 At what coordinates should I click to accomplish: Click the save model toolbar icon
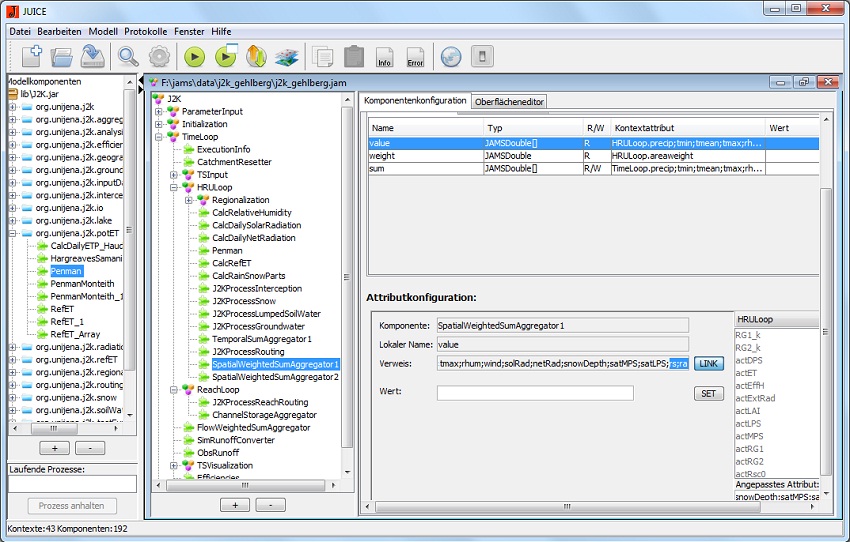tap(93, 56)
